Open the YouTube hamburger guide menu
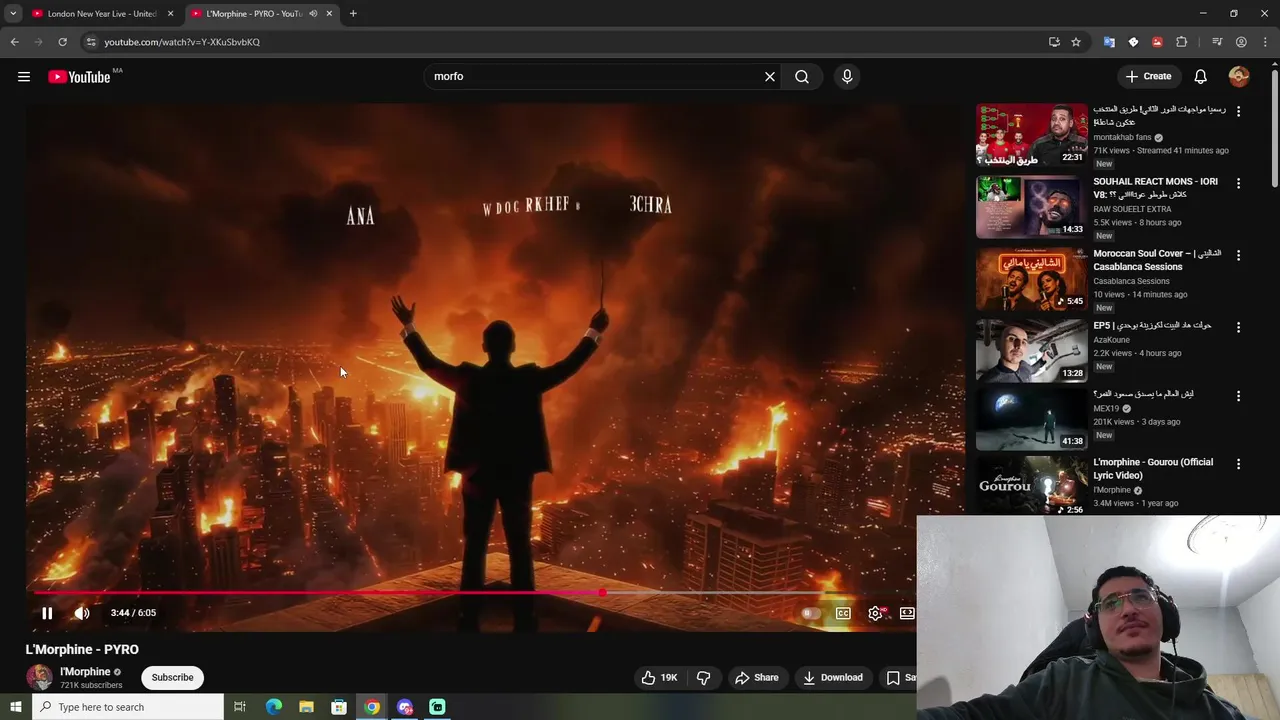Viewport: 1280px width, 720px height. [24, 77]
